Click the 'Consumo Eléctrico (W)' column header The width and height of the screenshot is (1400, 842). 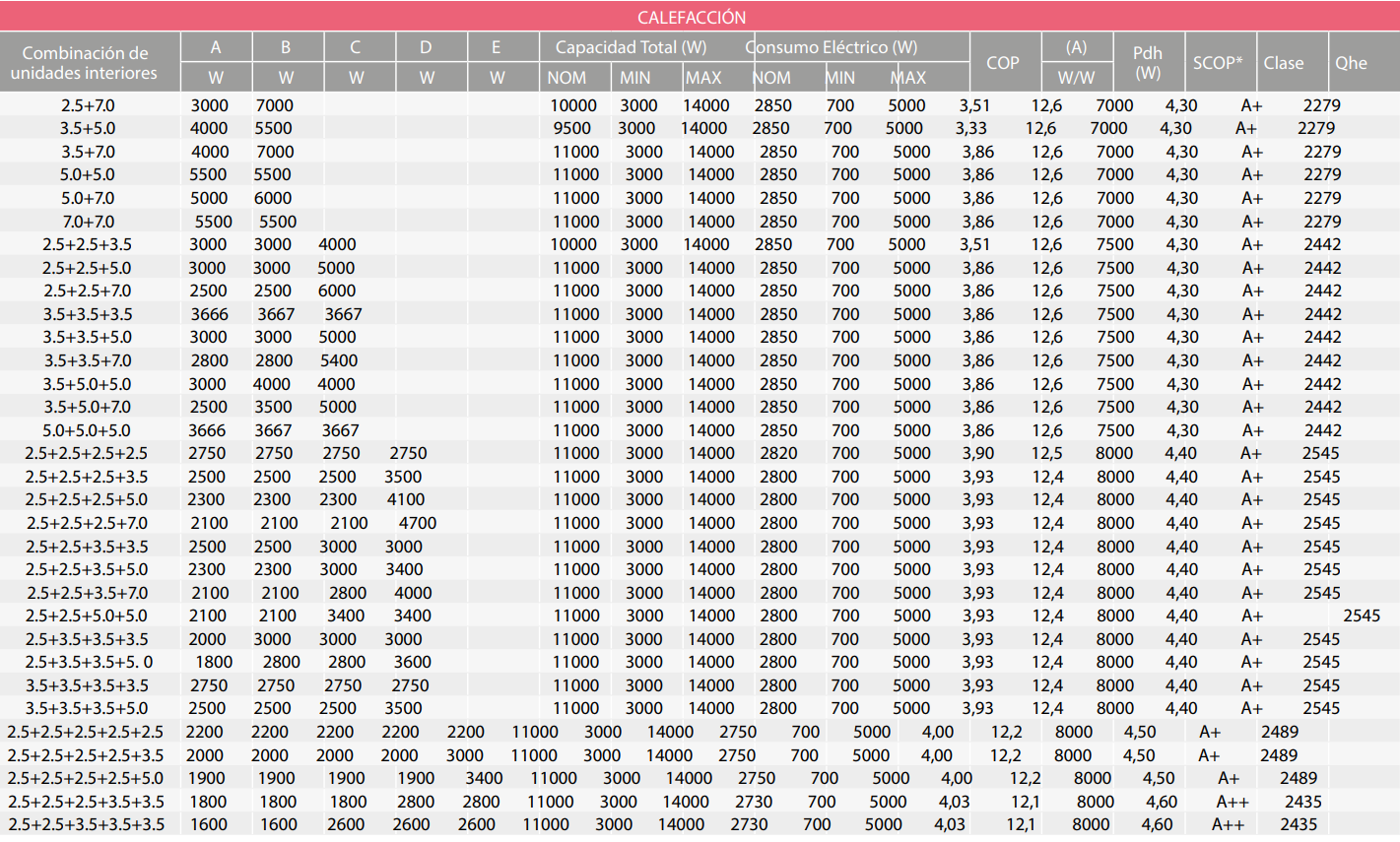(832, 47)
